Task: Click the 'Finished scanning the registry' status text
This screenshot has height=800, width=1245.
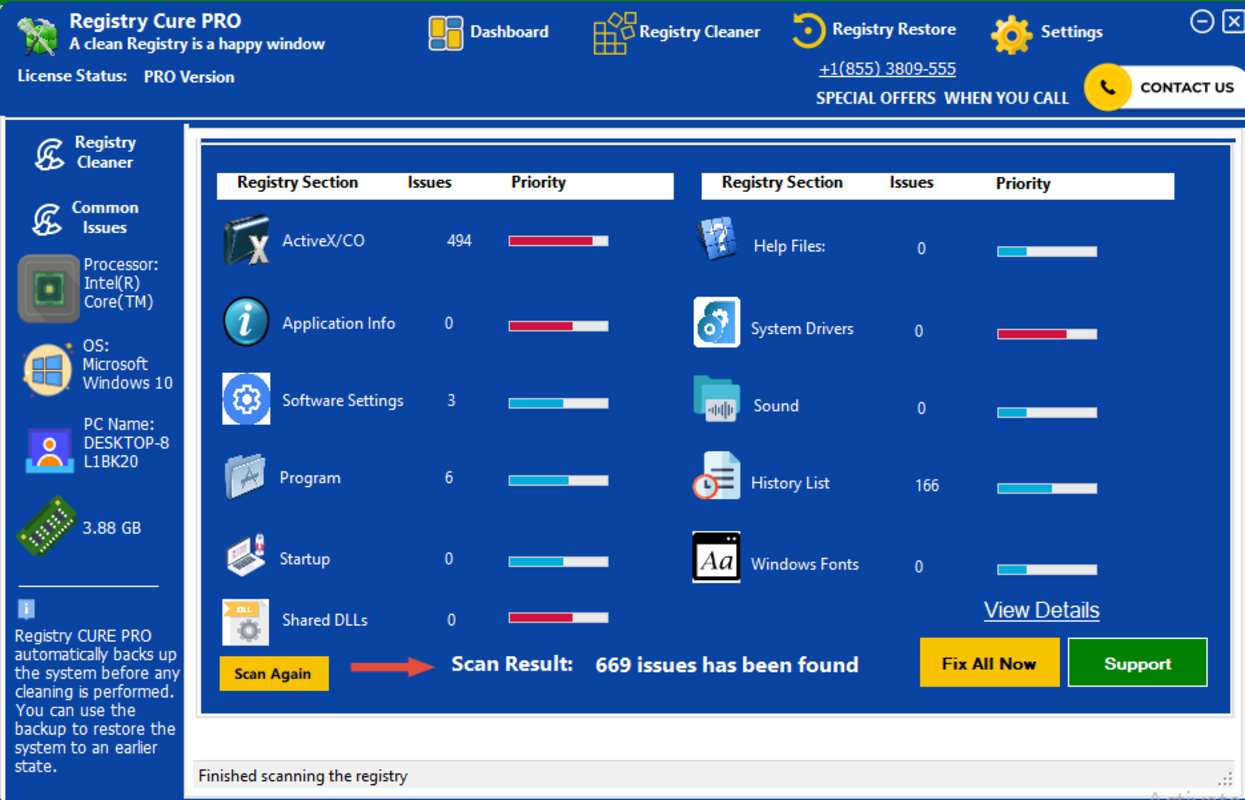Action: [x=303, y=776]
